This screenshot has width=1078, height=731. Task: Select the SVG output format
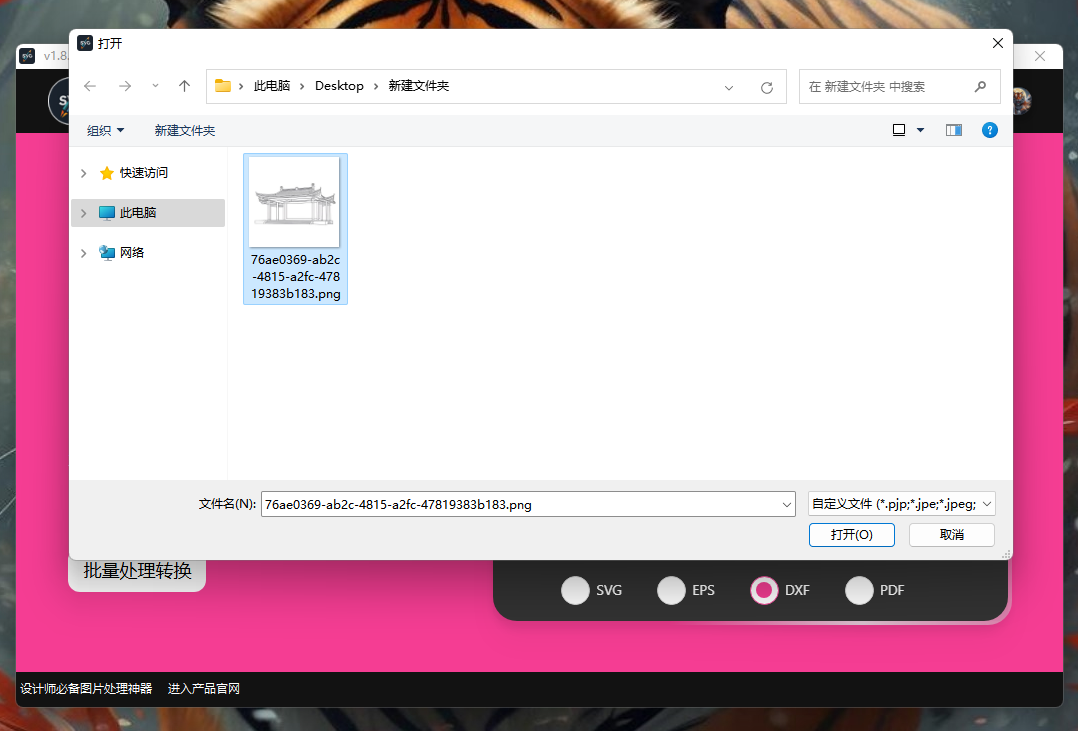click(x=576, y=590)
